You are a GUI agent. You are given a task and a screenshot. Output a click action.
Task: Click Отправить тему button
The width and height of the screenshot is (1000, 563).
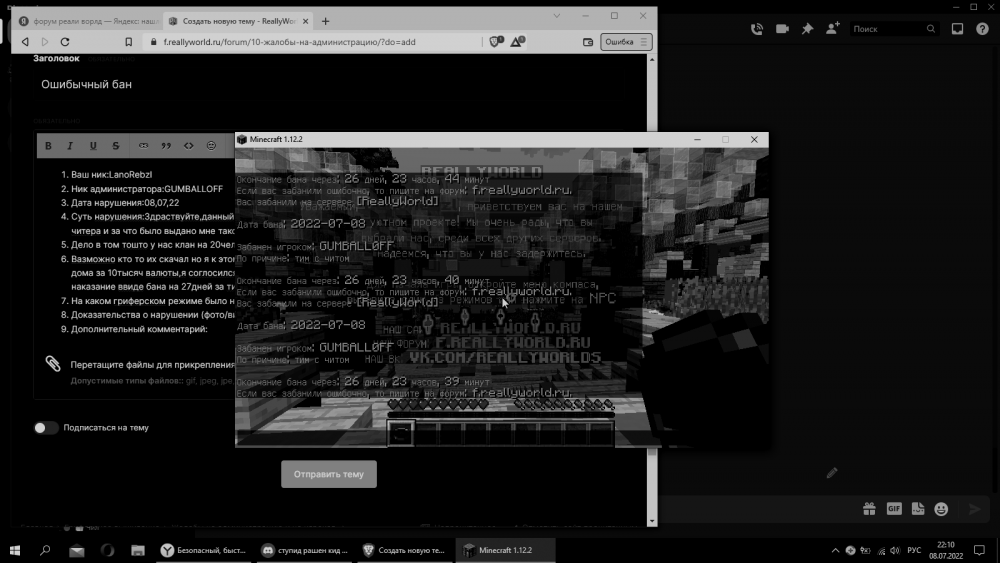pos(329,474)
